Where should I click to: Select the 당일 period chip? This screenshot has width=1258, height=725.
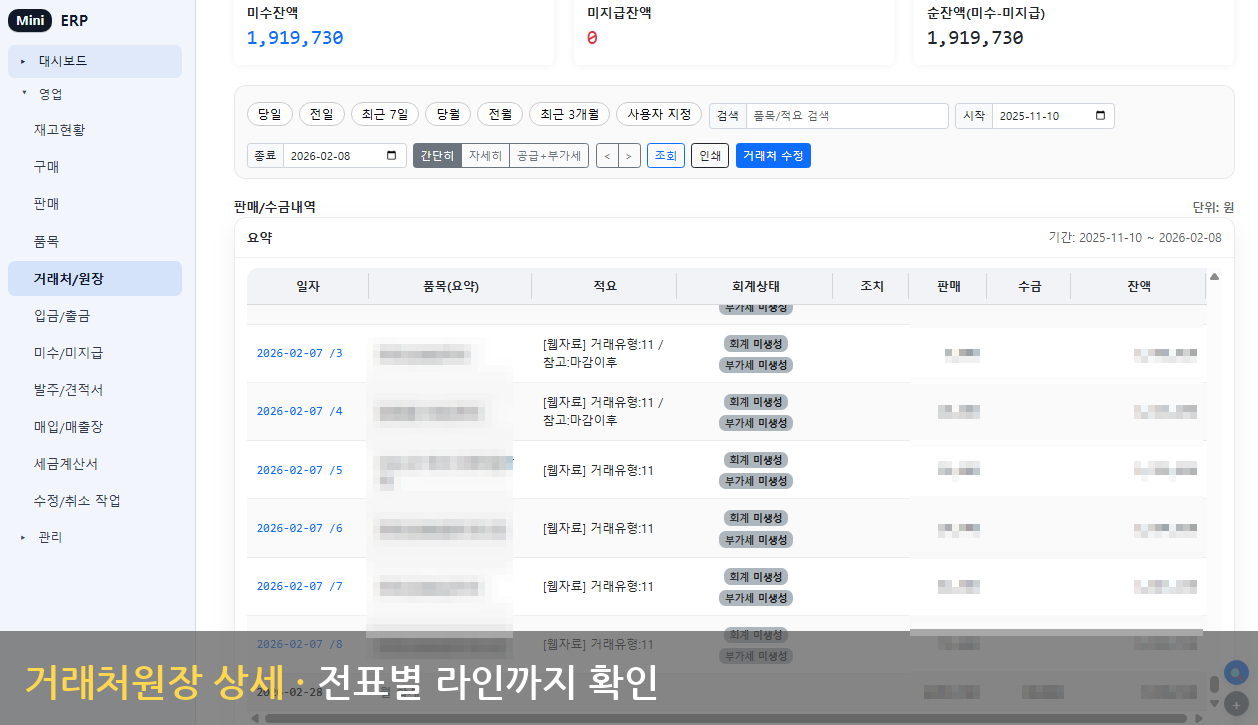269,115
